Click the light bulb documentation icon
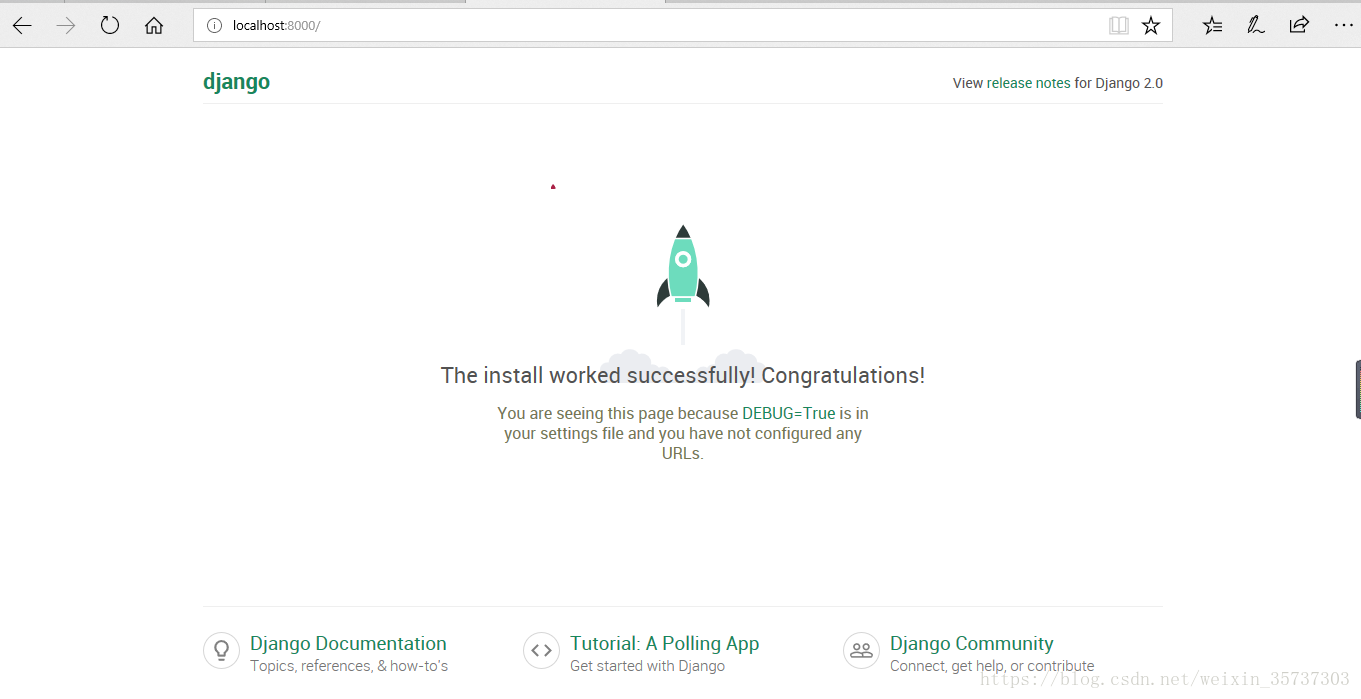The image size is (1361, 699). (221, 650)
